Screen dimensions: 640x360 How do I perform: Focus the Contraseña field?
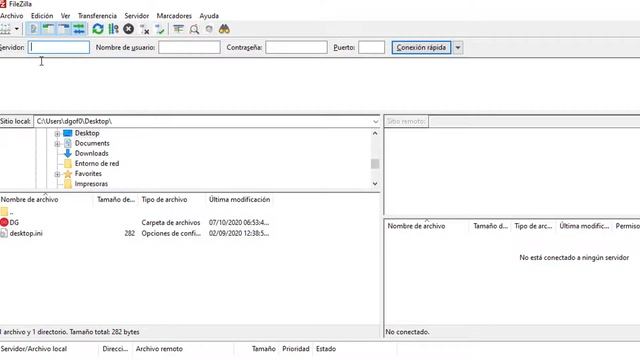(296, 47)
